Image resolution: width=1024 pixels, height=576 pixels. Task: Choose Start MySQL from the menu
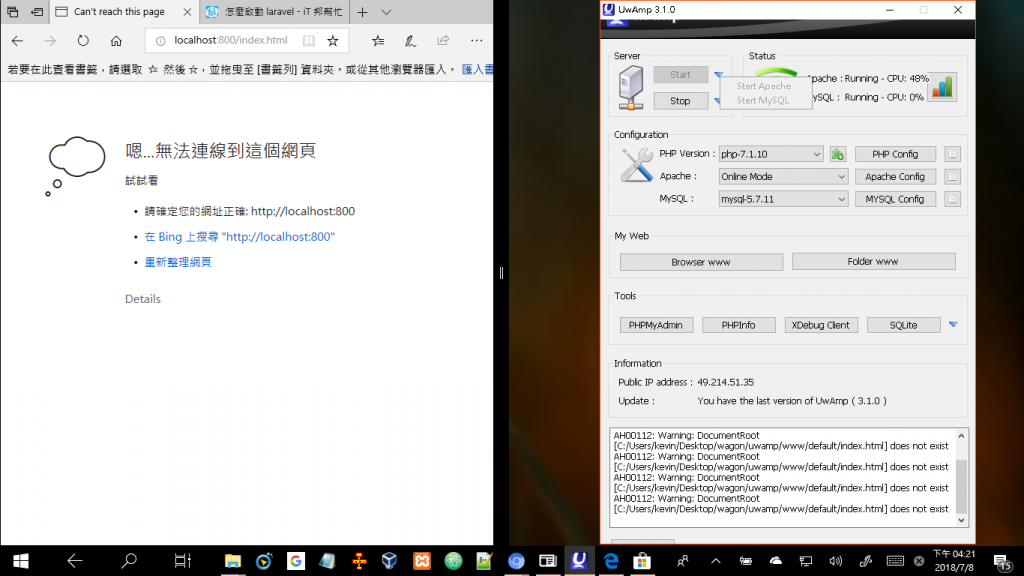pos(763,100)
